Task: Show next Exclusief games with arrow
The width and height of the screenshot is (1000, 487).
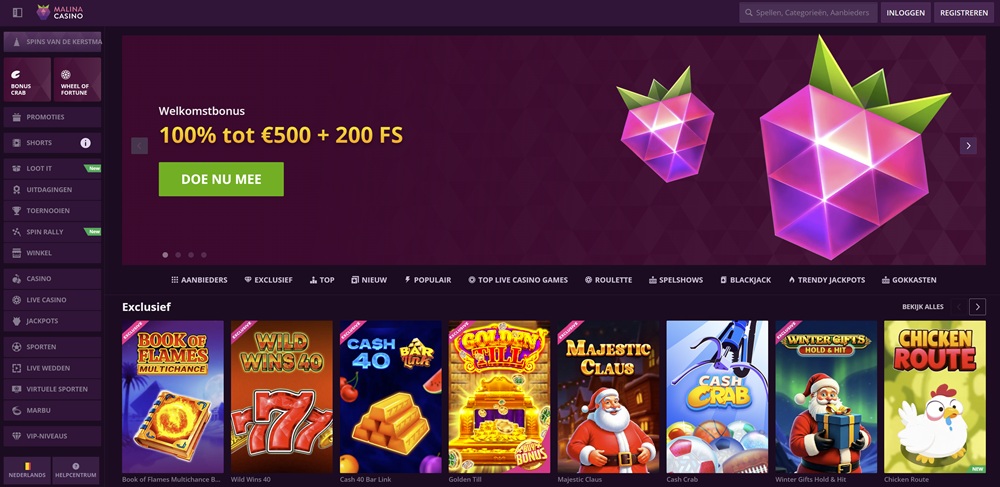Action: (x=977, y=307)
